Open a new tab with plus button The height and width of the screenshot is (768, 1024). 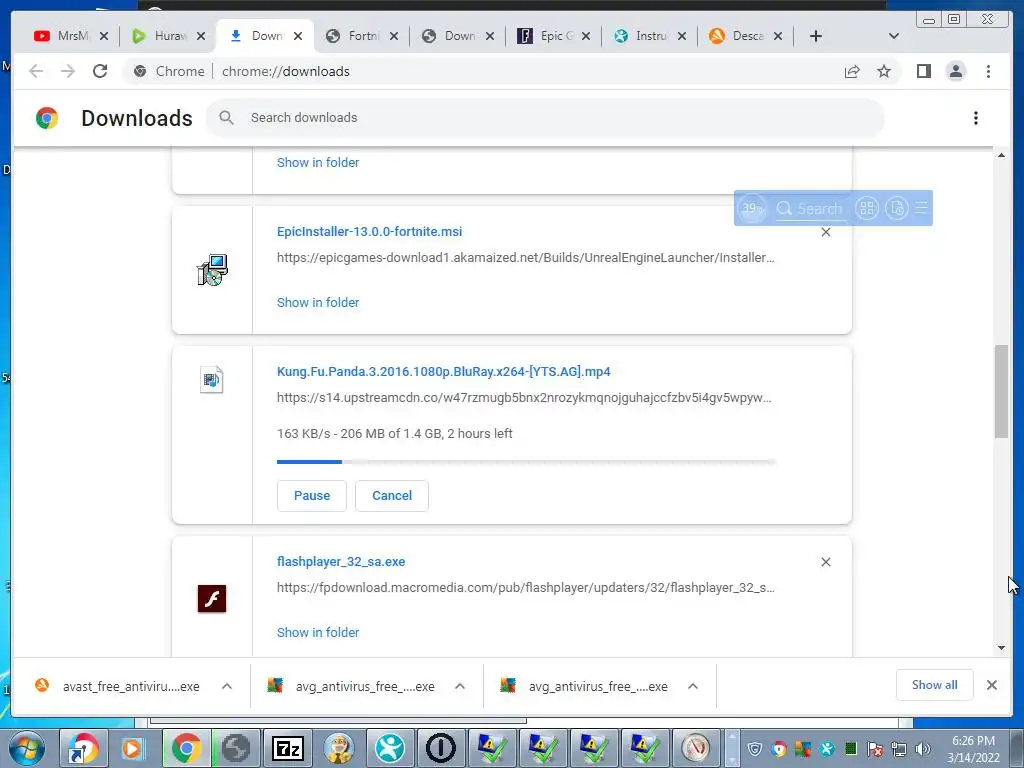coord(816,36)
